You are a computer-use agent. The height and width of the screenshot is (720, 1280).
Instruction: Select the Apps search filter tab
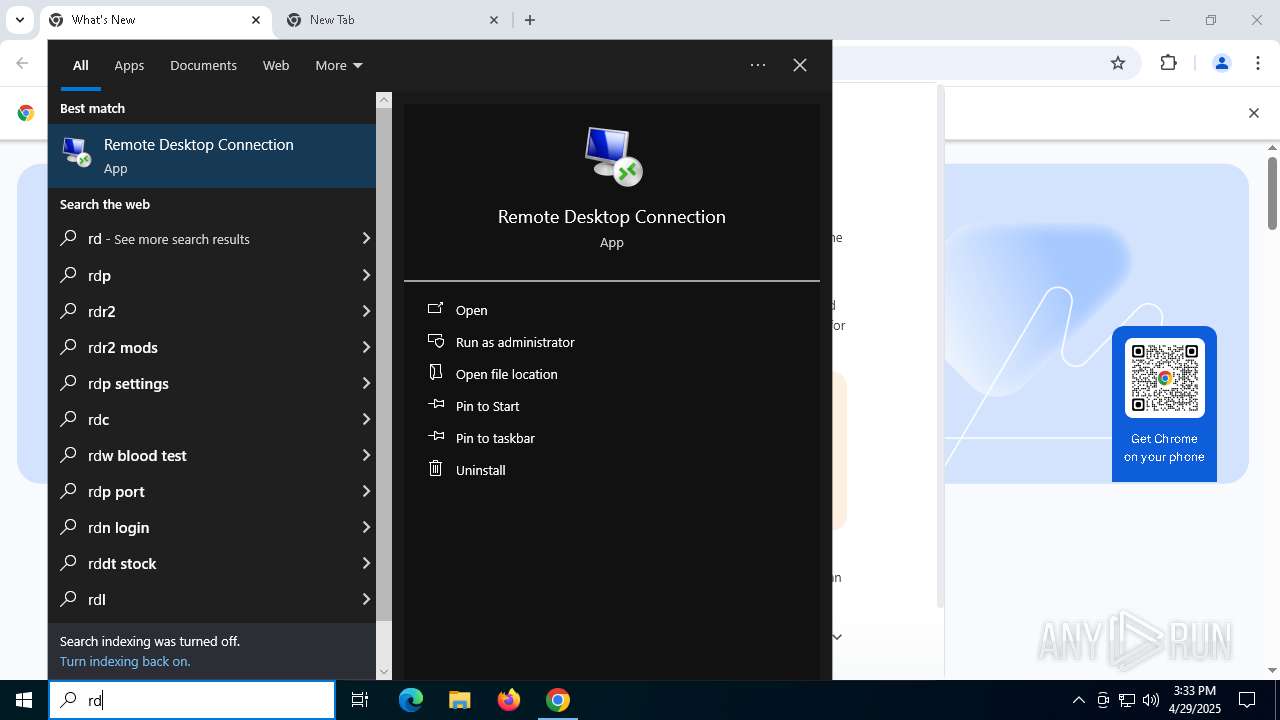pyautogui.click(x=129, y=65)
